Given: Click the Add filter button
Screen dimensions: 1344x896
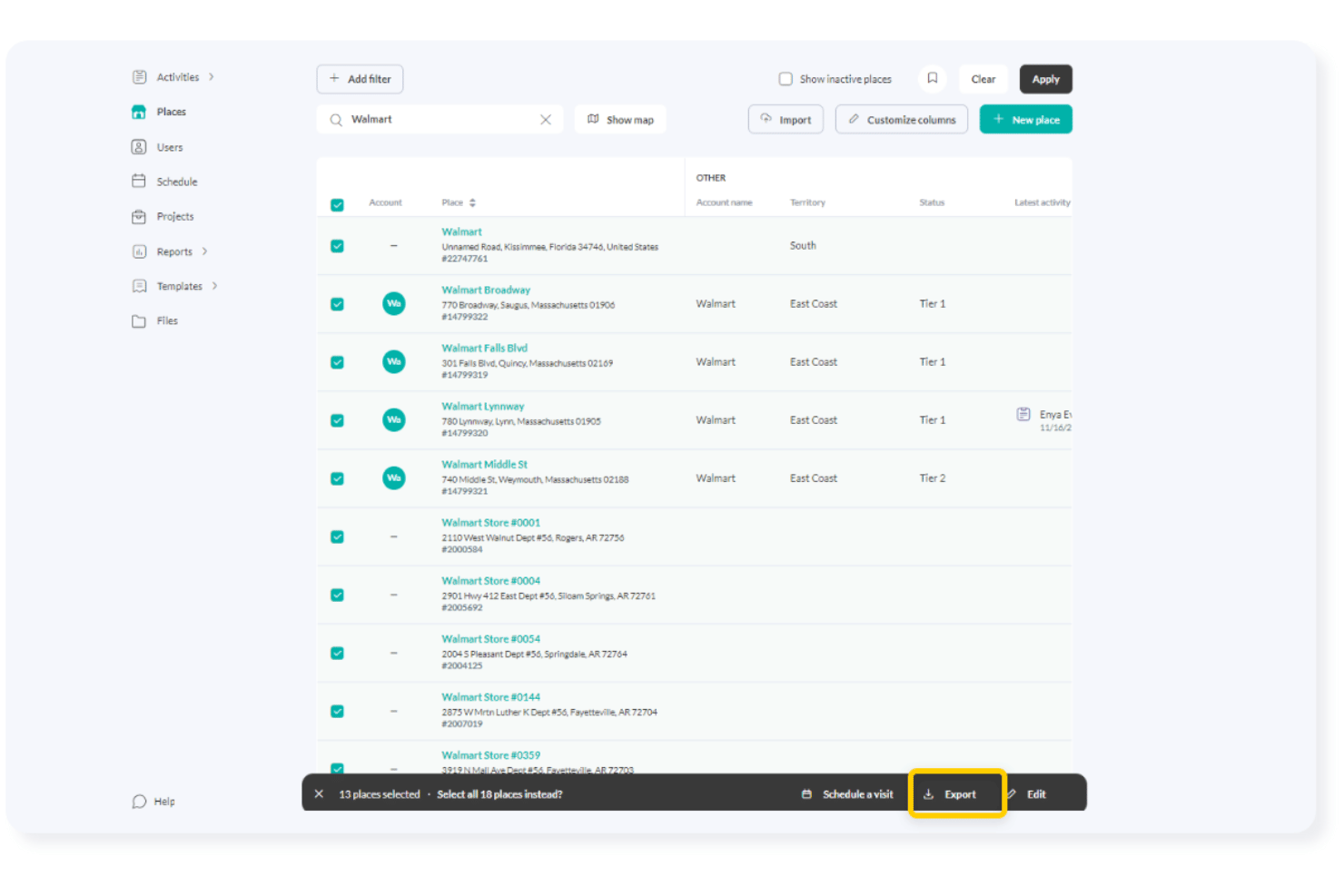Looking at the screenshot, I should [x=360, y=79].
